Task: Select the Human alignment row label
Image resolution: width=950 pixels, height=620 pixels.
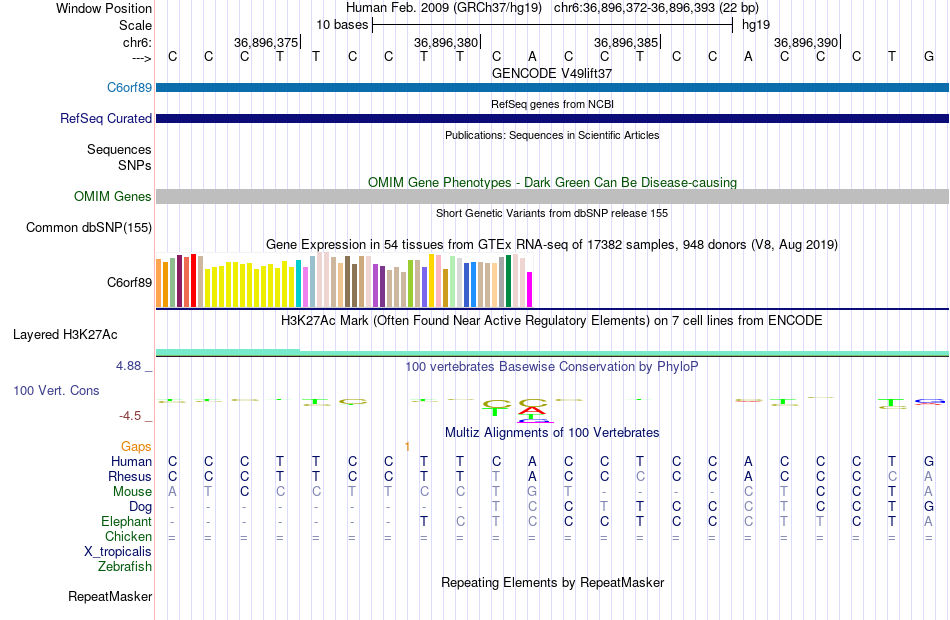Action: [131, 461]
